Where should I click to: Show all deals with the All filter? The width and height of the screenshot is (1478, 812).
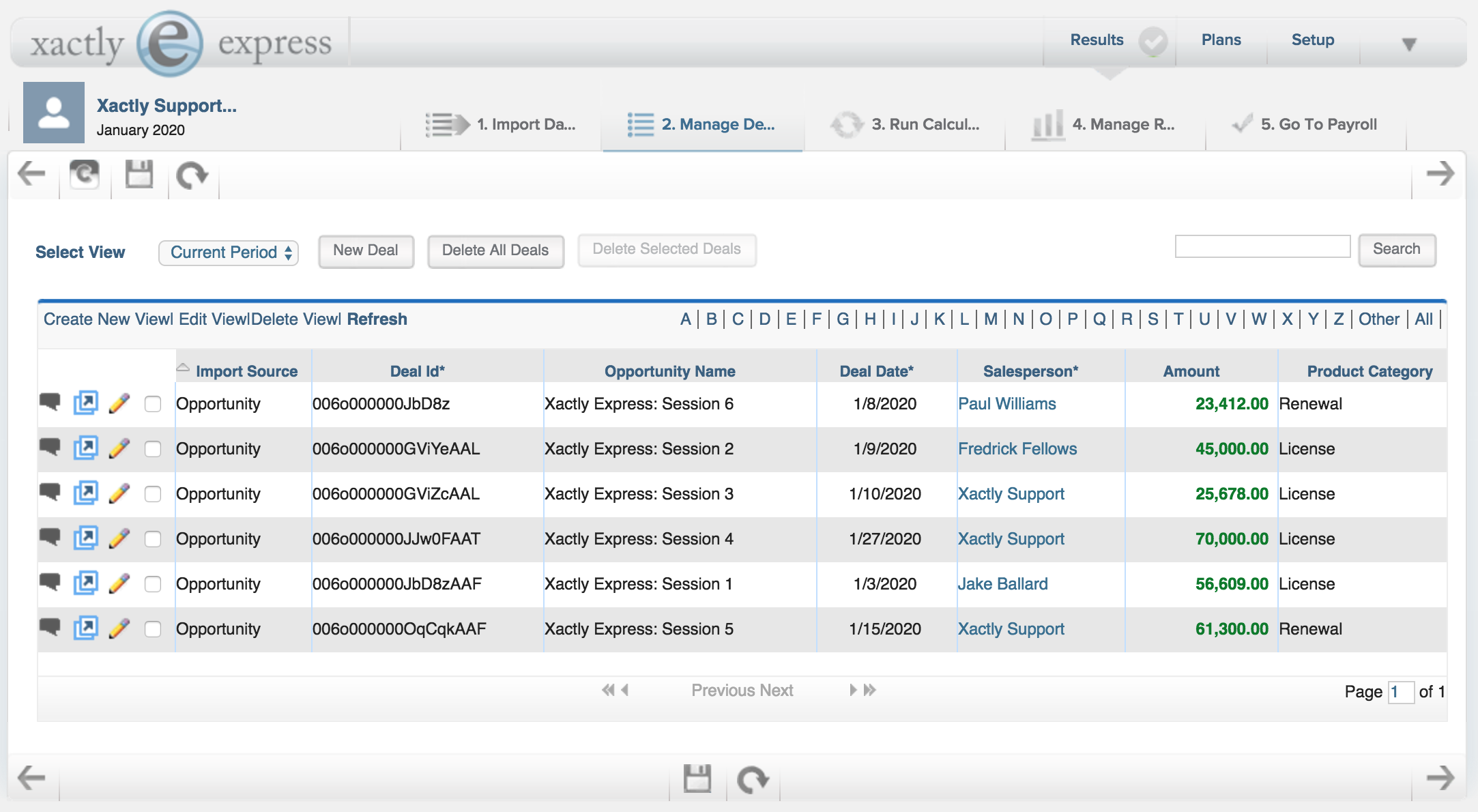[1424, 319]
